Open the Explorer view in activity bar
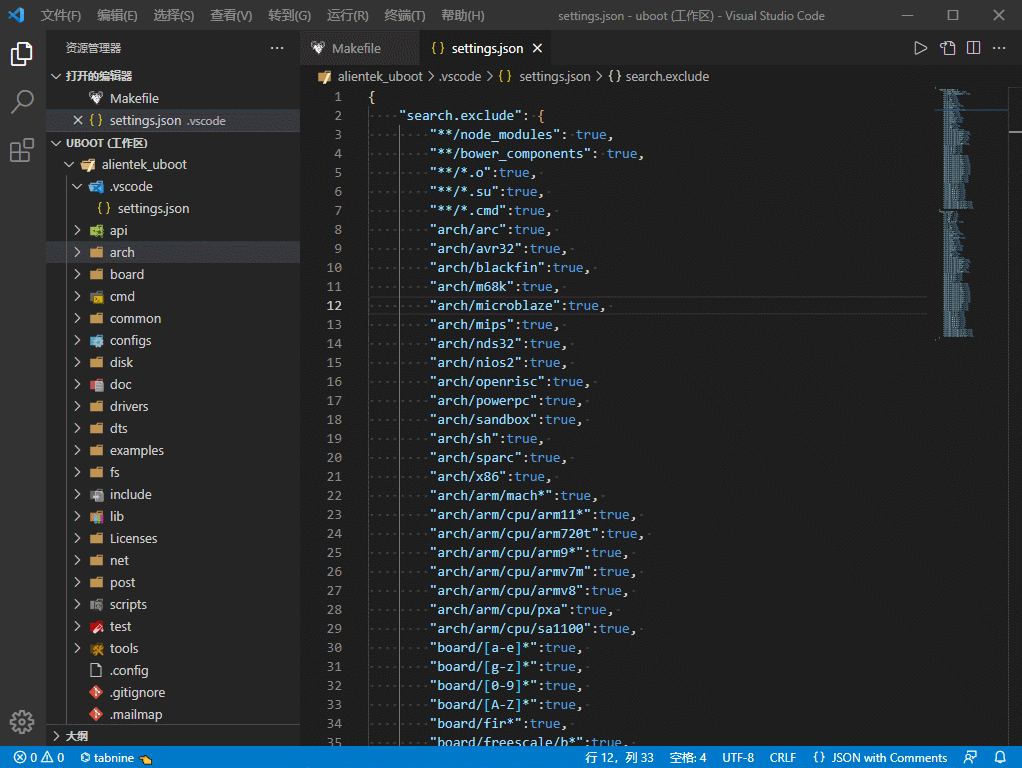Screen dimensions: 1022x768 (x=22, y=53)
